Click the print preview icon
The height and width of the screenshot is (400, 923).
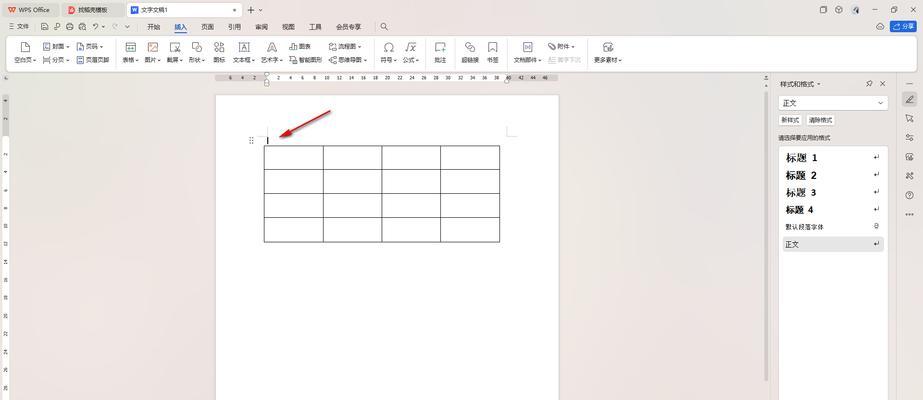pos(82,27)
